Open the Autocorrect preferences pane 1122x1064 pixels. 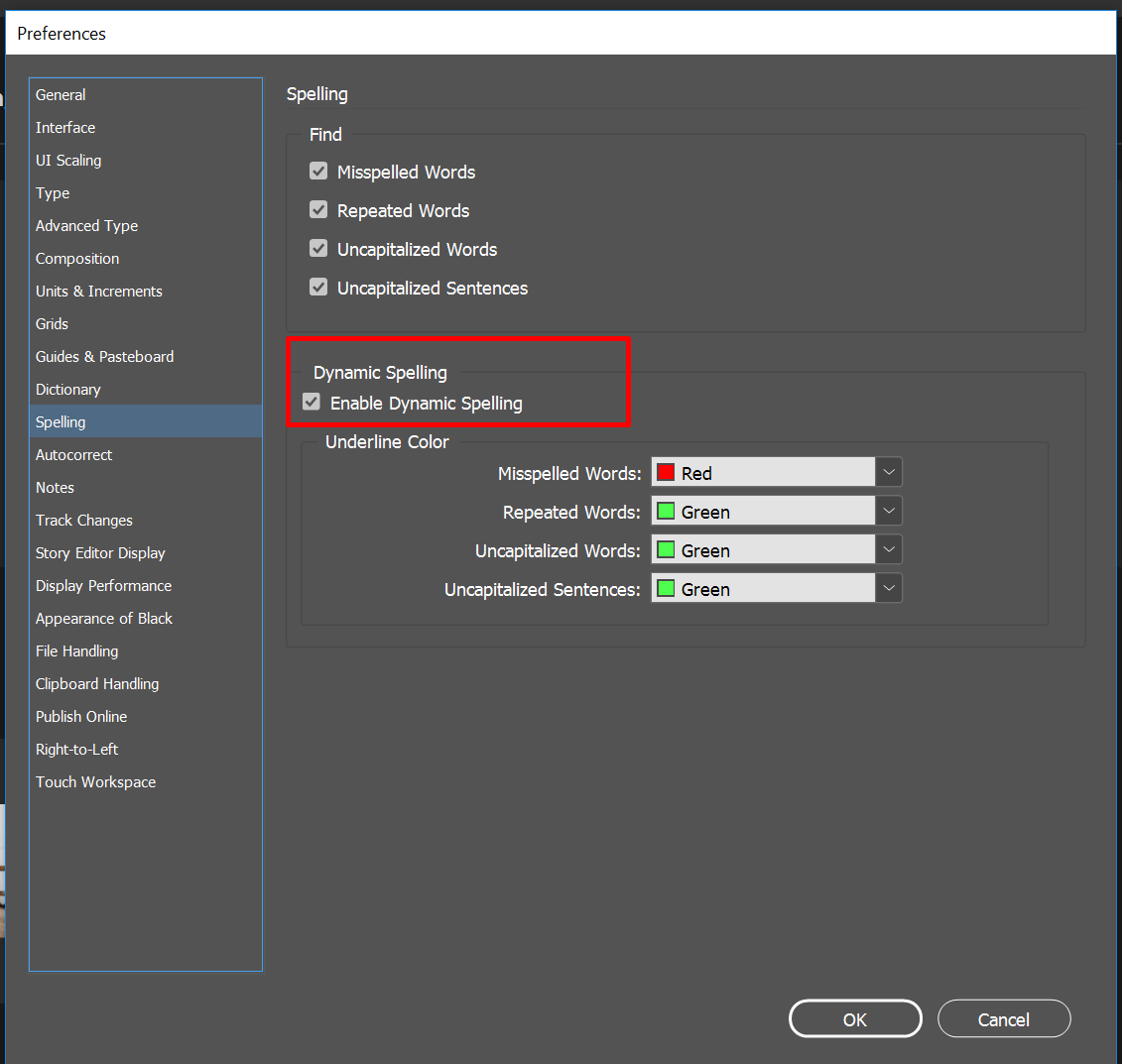point(73,454)
